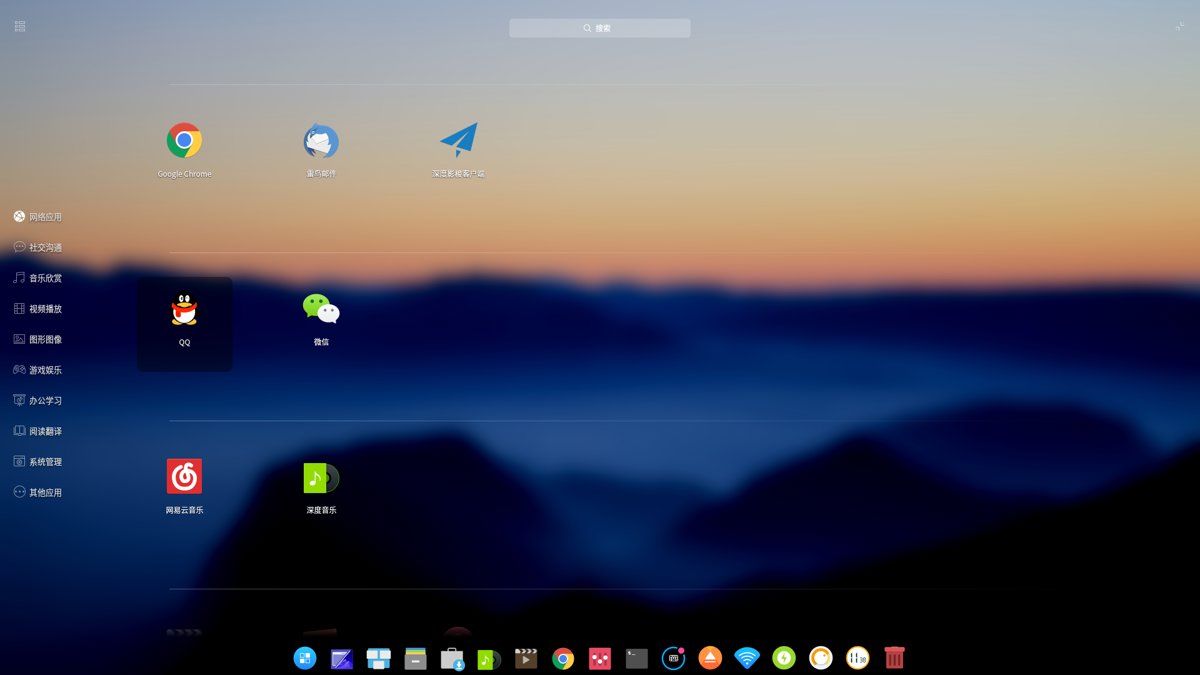Screen dimensions: 1200x675
Task: Click show desktop icon in dock
Action: [342, 658]
